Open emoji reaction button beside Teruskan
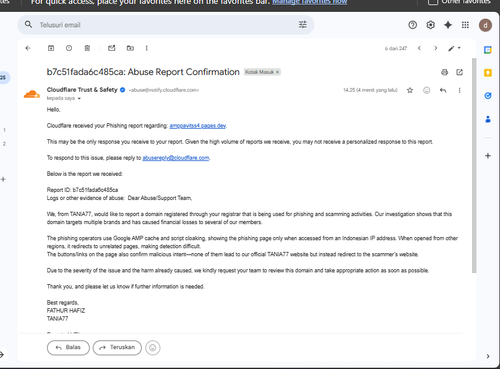 [x=153, y=348]
